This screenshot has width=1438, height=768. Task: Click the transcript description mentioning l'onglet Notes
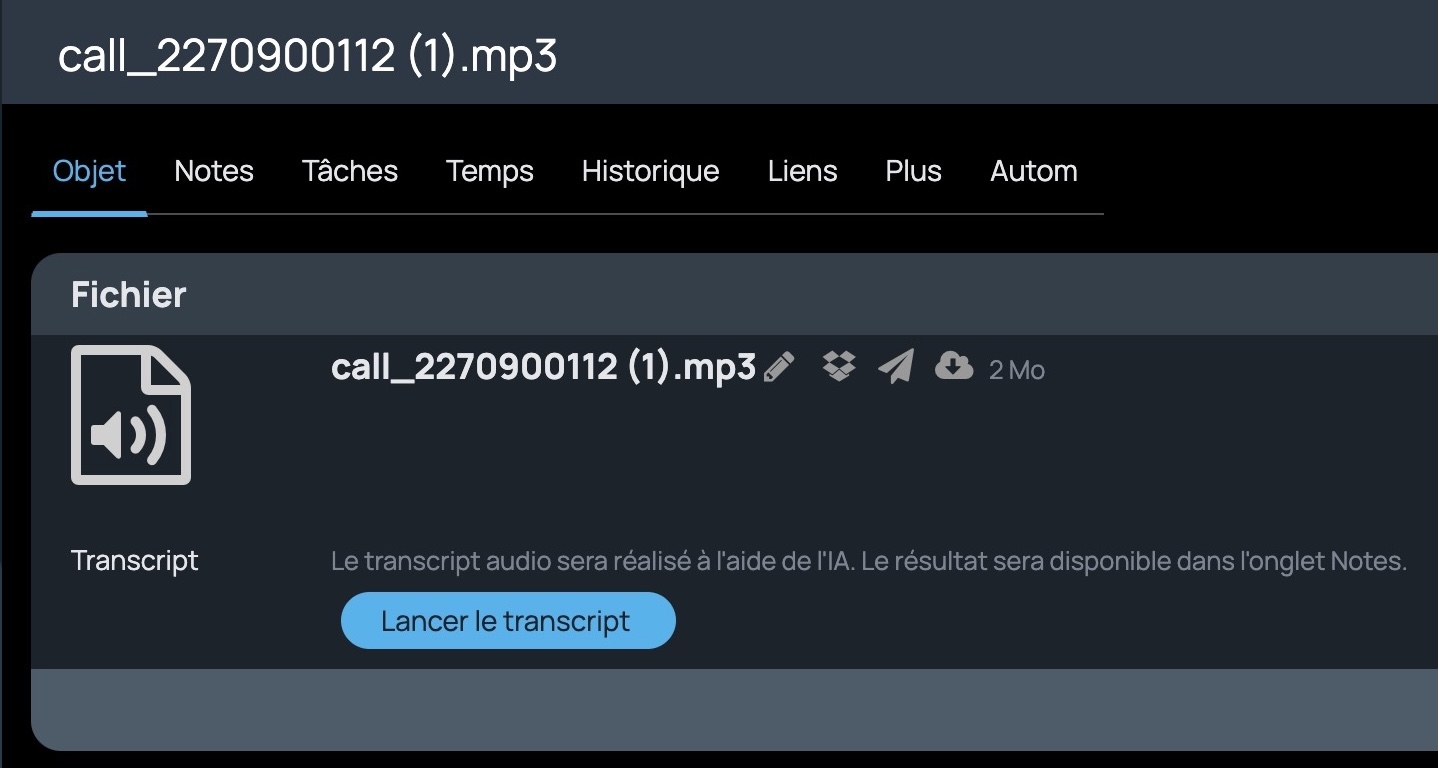[869, 561]
